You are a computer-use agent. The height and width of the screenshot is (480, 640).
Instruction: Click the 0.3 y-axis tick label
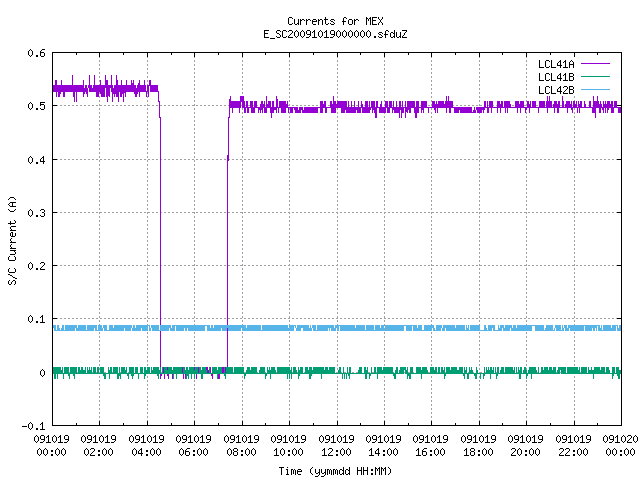click(x=36, y=213)
